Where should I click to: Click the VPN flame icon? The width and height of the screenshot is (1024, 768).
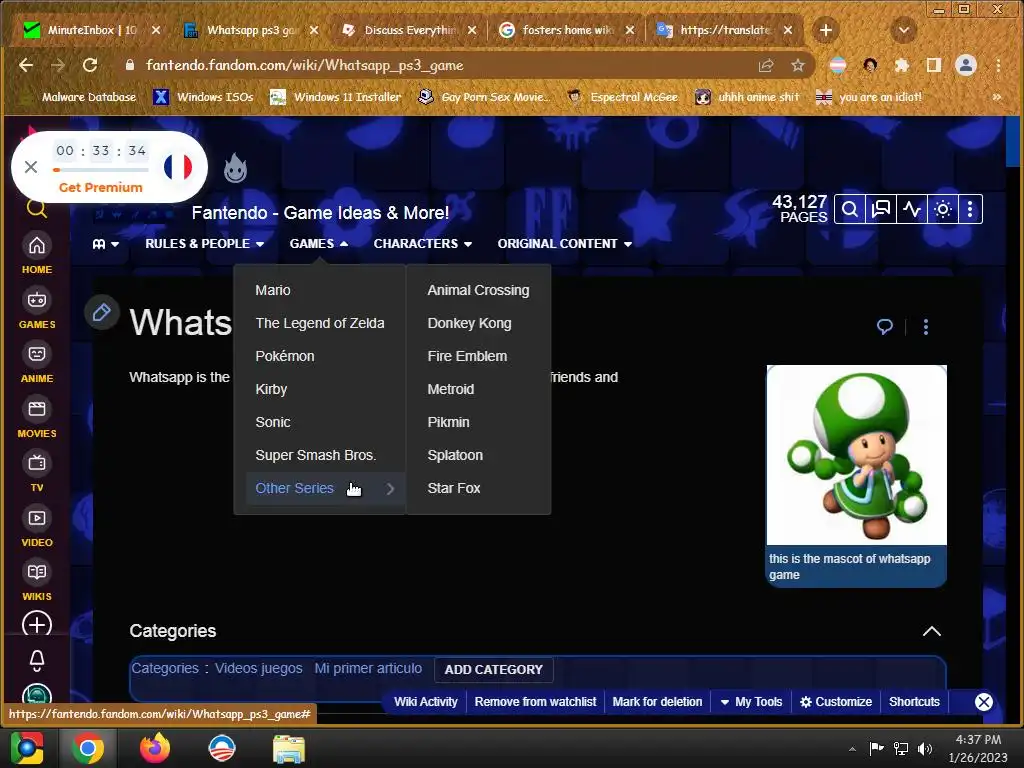(235, 168)
